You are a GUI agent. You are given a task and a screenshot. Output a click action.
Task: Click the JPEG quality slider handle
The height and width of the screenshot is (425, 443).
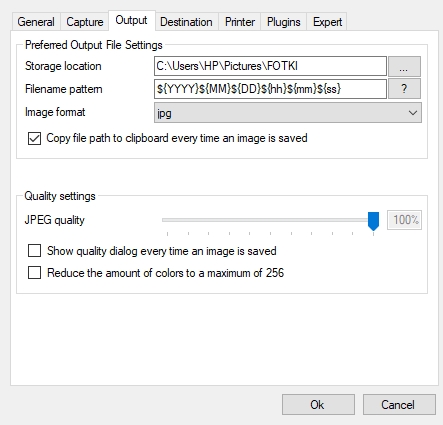(x=373, y=221)
